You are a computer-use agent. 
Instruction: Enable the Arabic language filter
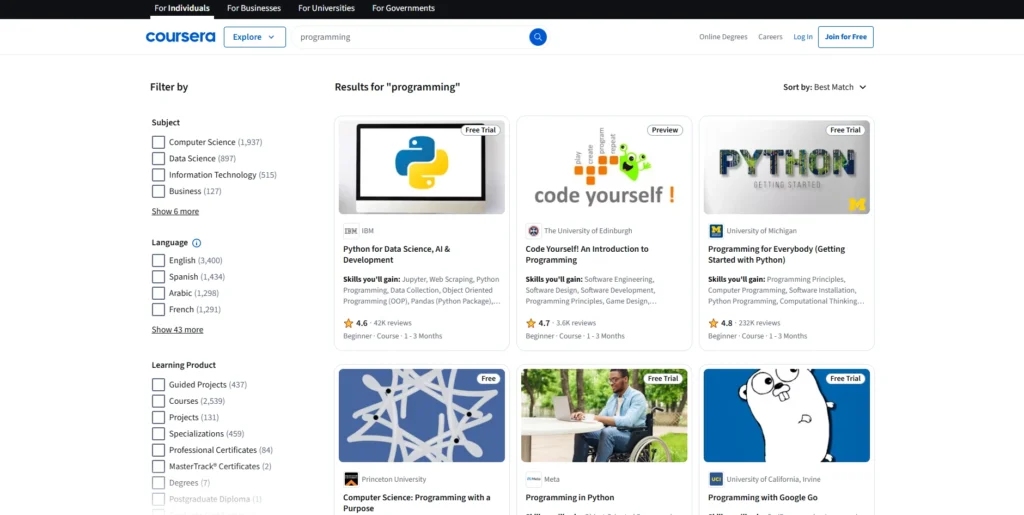(x=158, y=293)
